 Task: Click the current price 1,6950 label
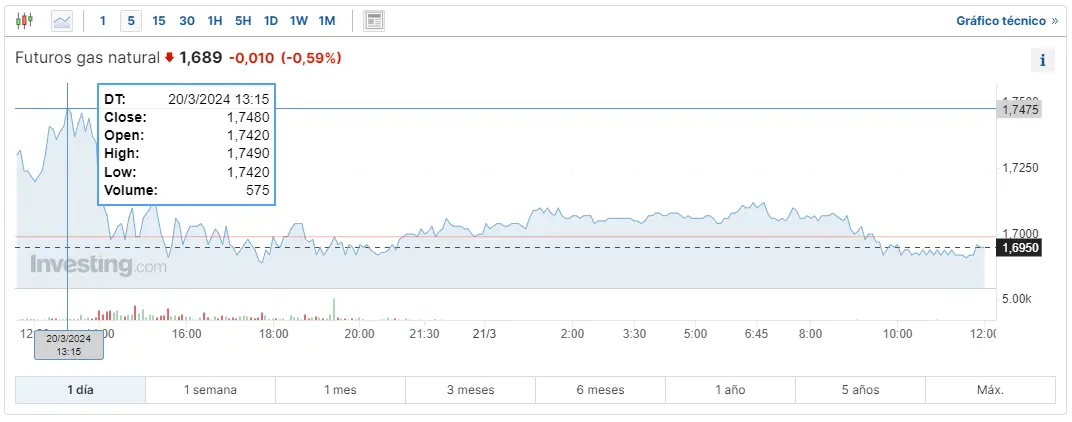click(1020, 247)
